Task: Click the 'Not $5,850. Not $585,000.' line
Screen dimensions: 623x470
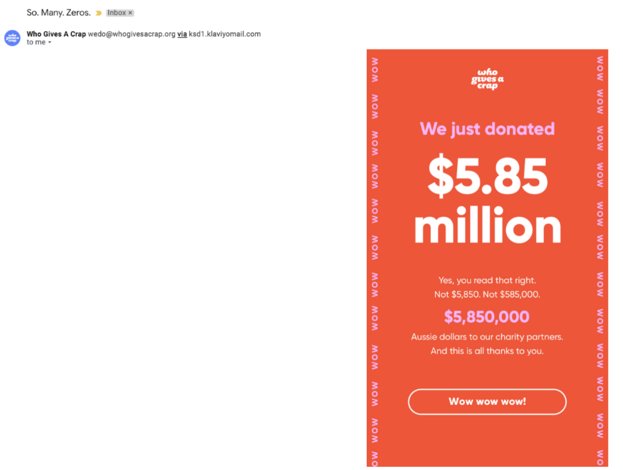Action: tap(487, 294)
